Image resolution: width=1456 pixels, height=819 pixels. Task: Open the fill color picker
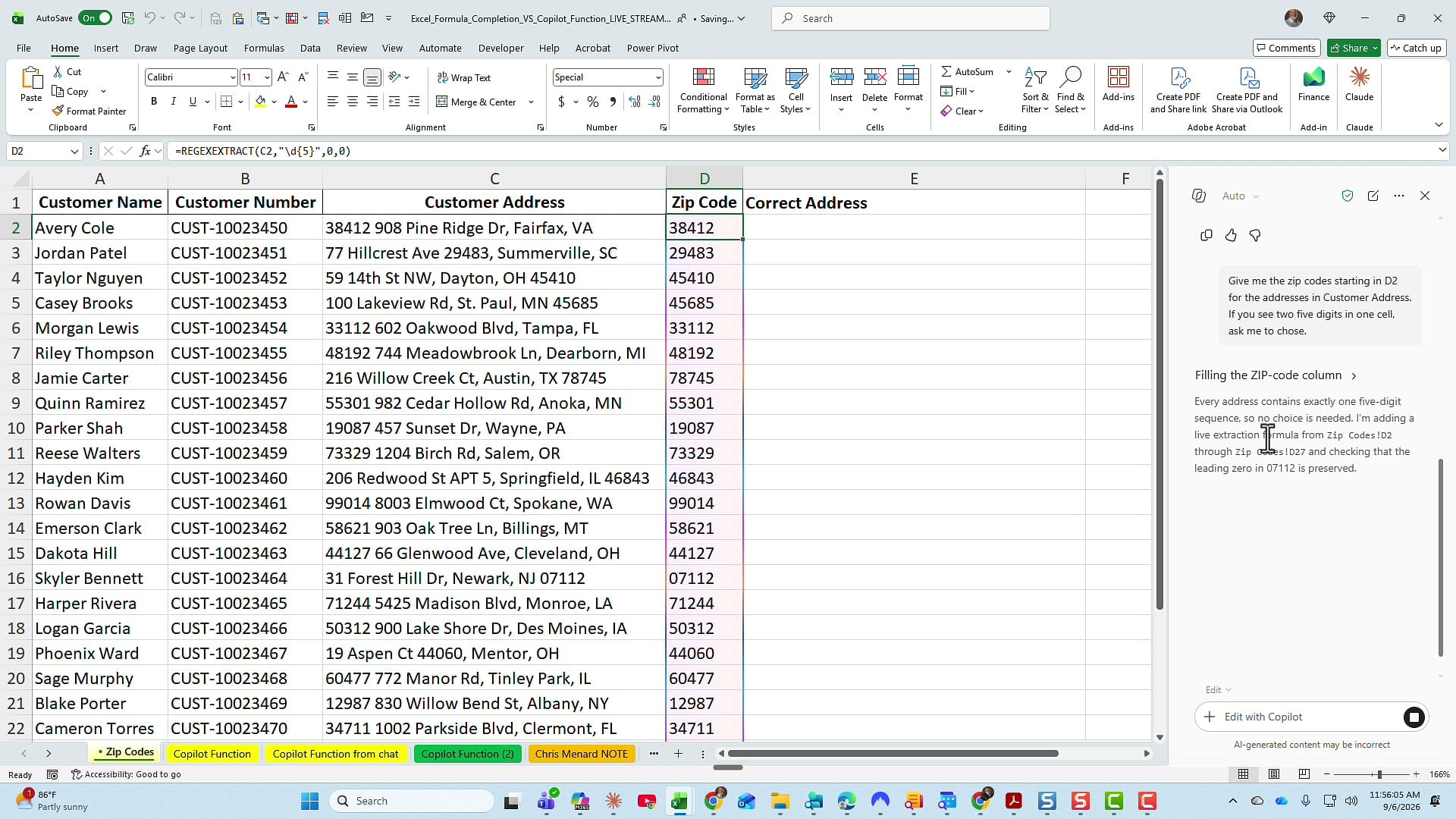point(274,102)
